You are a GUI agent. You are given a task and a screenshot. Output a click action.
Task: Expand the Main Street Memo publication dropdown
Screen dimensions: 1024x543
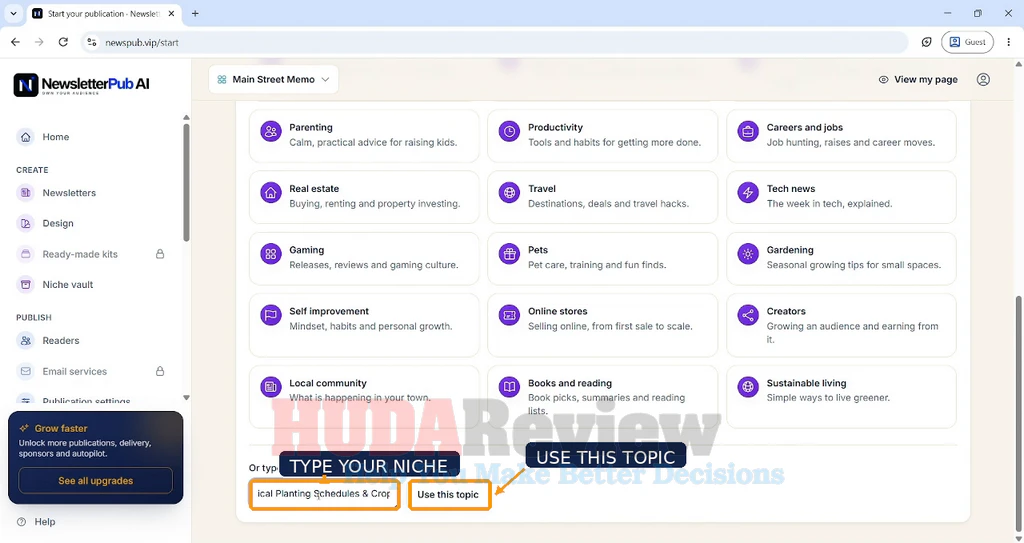click(x=274, y=79)
